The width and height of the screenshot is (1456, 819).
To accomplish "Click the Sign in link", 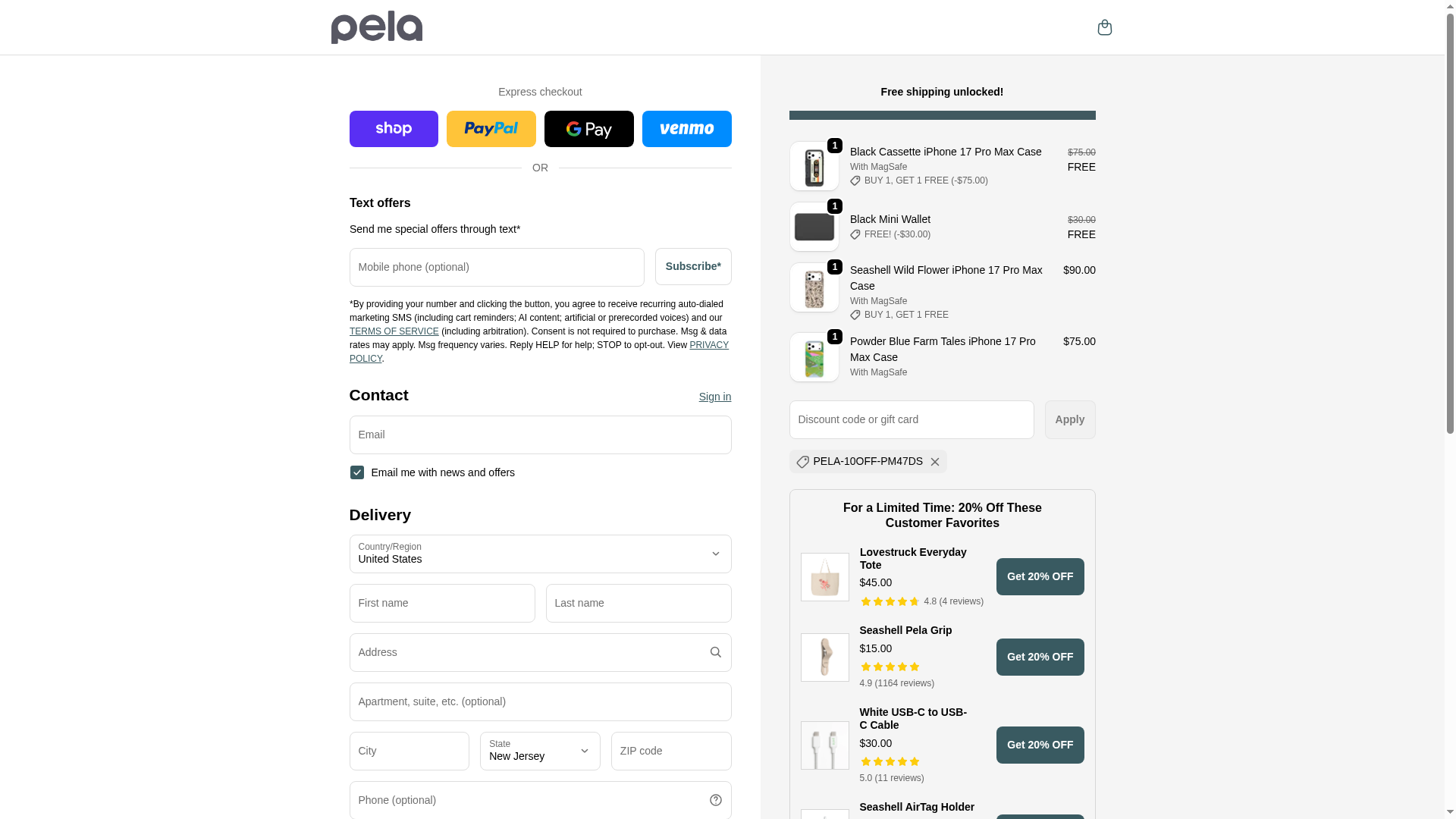I will [714, 397].
